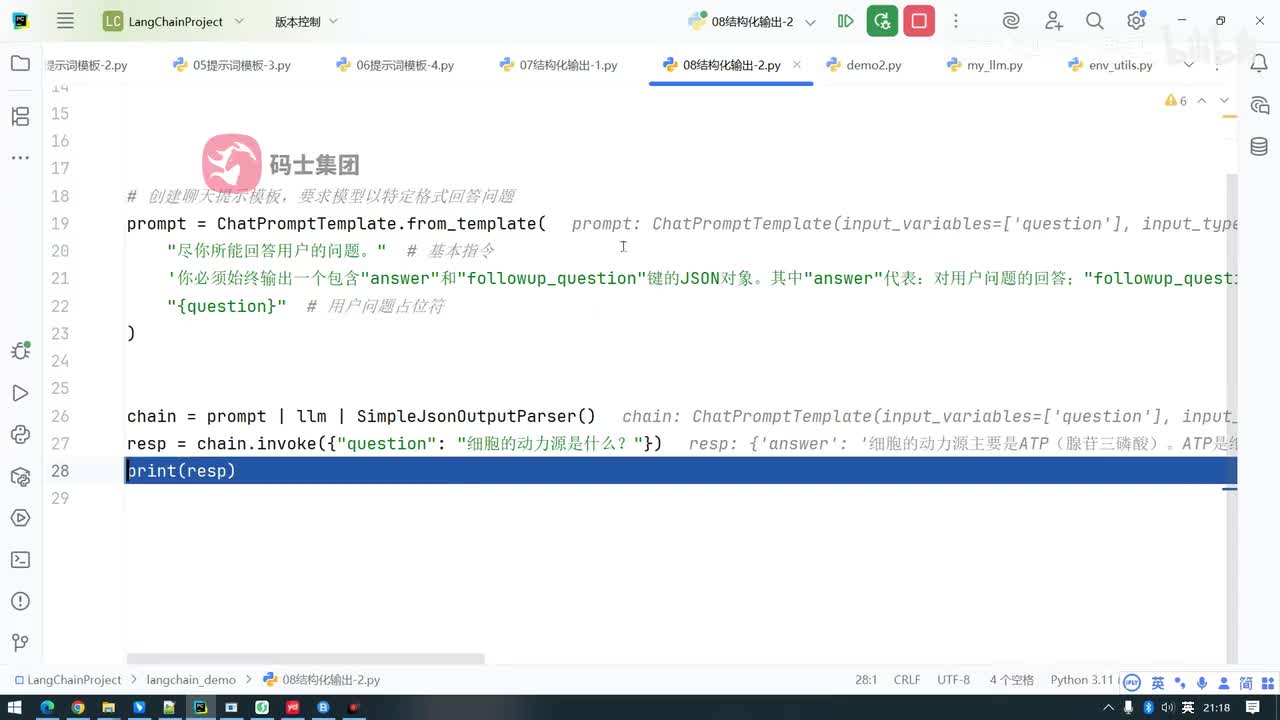
Task: Open the Problems tool window
Action: tap(20, 601)
